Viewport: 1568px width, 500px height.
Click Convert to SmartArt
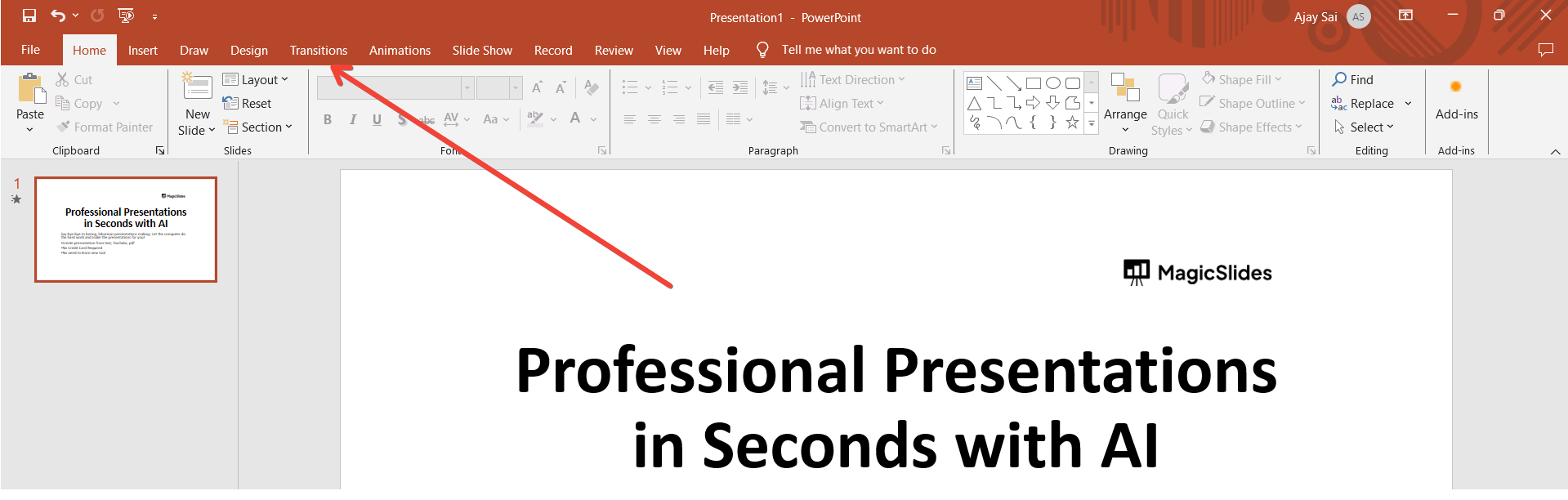tap(868, 127)
